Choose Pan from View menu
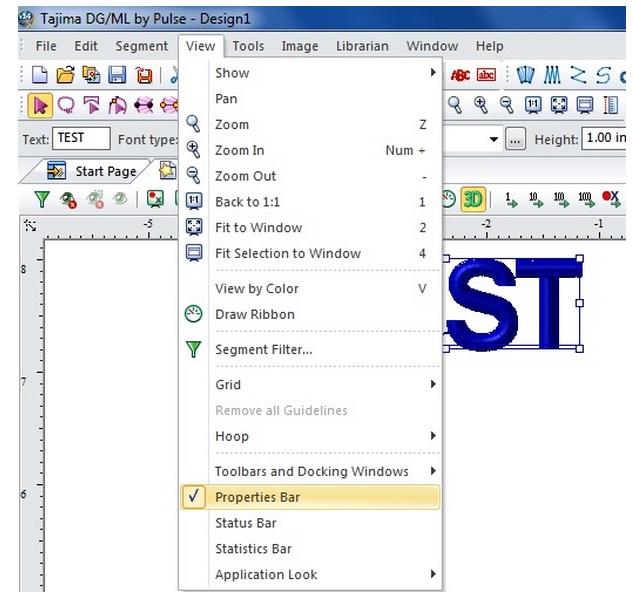This screenshot has width=633, height=605. pyautogui.click(x=310, y=99)
